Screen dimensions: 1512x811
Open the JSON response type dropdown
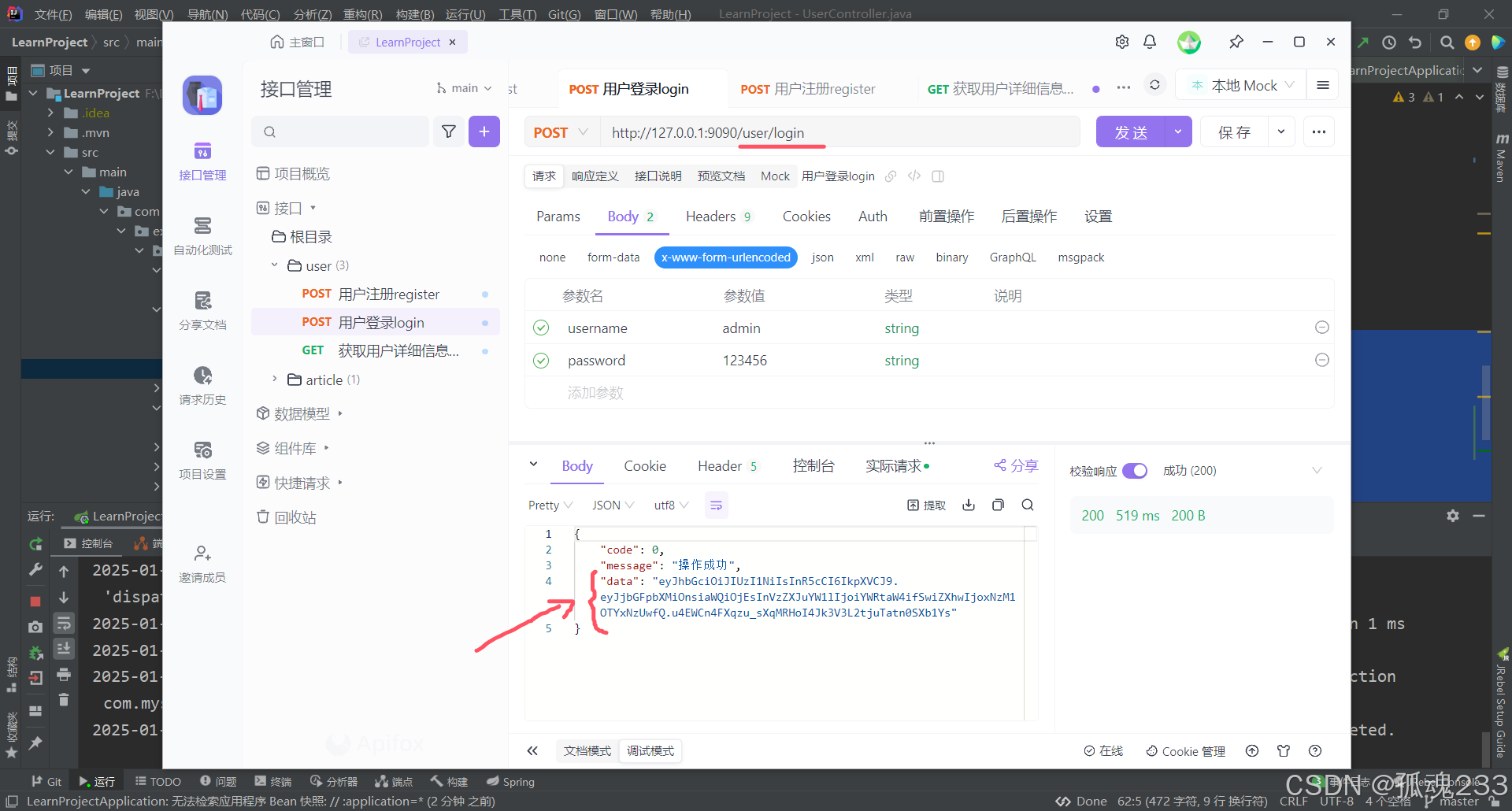point(613,505)
